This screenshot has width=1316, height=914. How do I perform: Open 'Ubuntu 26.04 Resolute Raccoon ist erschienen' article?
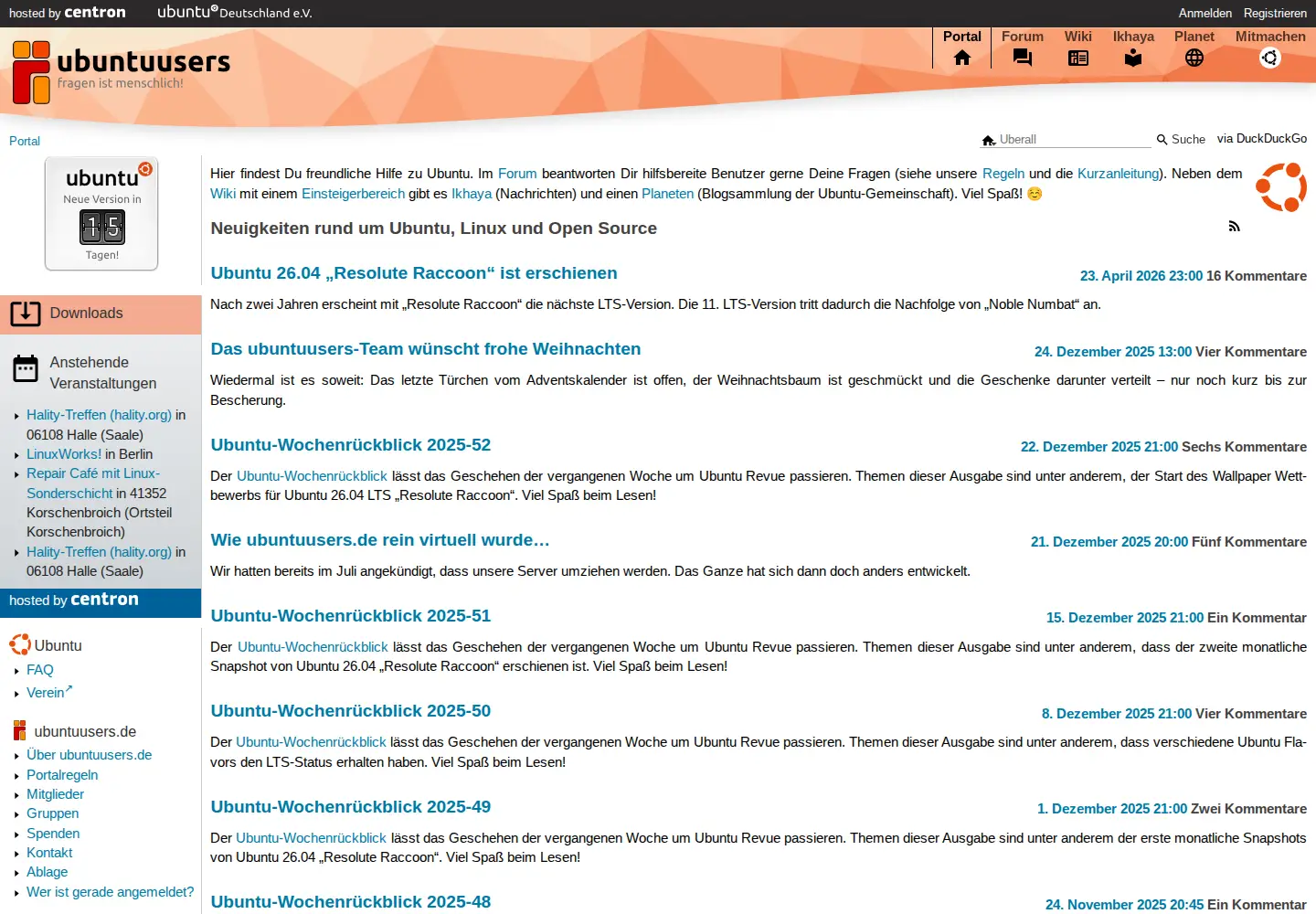tap(414, 273)
